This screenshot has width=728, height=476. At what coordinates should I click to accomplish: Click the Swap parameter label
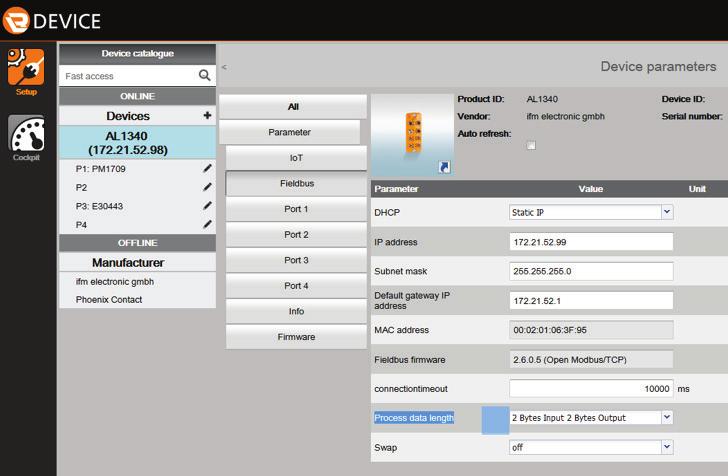click(385, 447)
